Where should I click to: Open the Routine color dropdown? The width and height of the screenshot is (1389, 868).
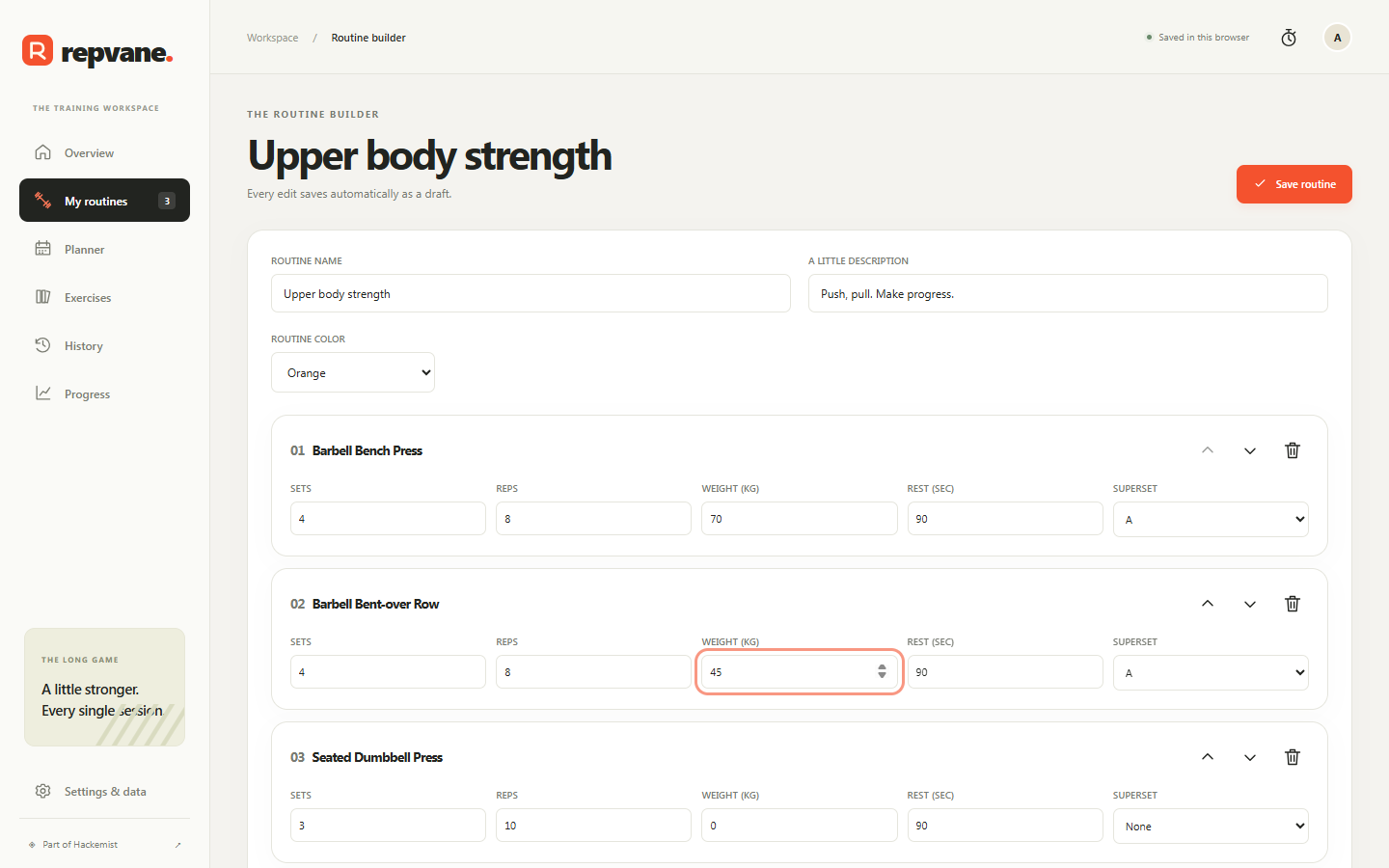353,372
